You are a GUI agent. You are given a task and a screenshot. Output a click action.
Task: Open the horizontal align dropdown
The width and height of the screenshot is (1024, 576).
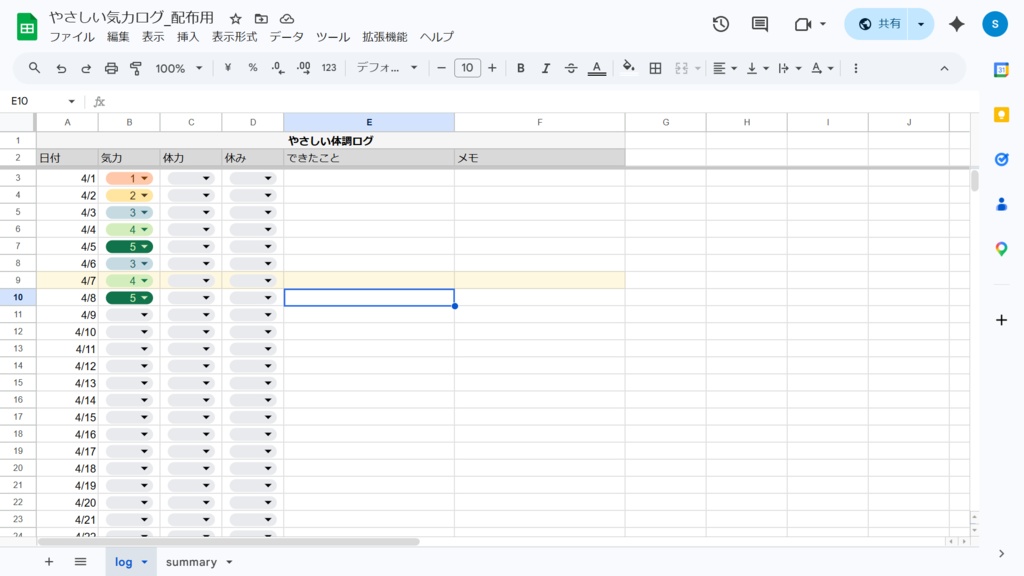click(724, 68)
